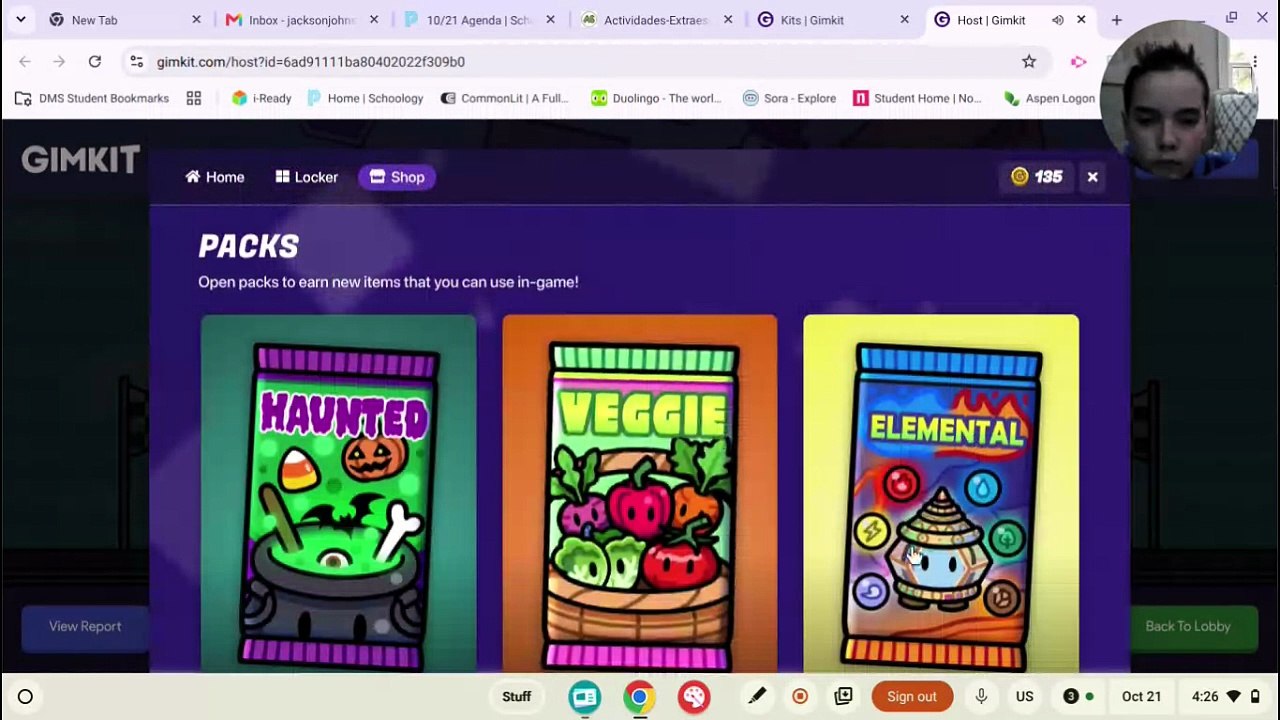The width and height of the screenshot is (1280, 720).
Task: Open the apps grid bookmark
Action: coord(194,98)
